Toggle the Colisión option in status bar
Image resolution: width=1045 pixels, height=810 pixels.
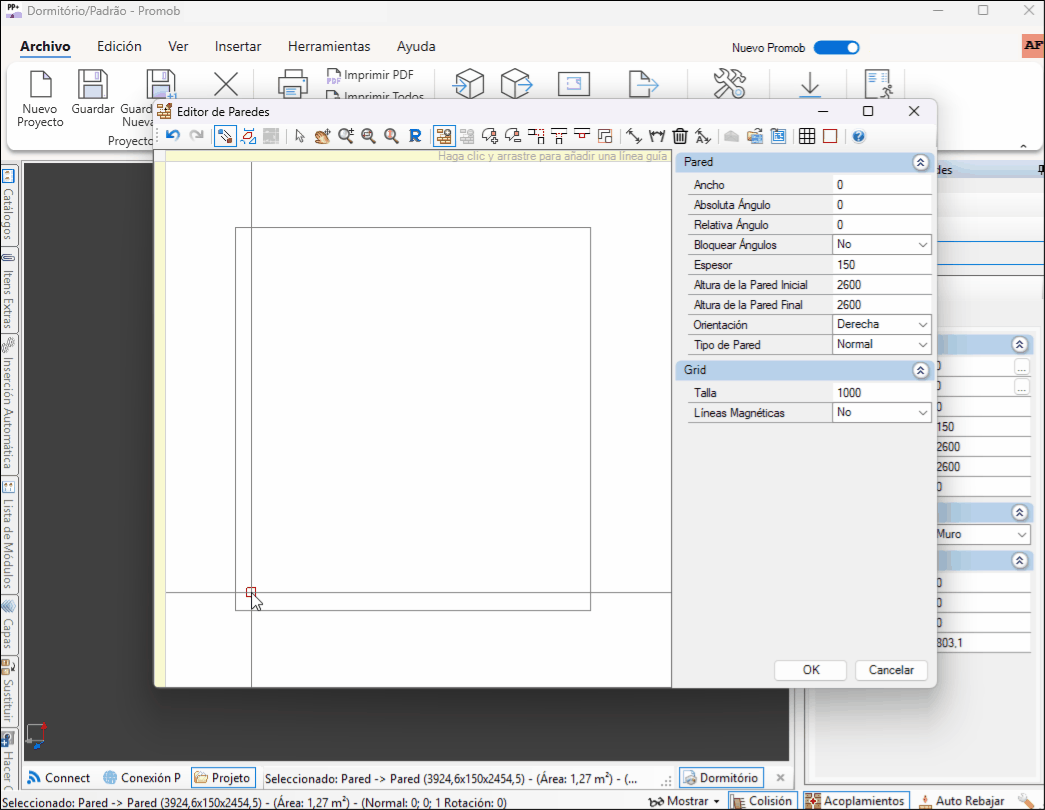click(x=762, y=801)
